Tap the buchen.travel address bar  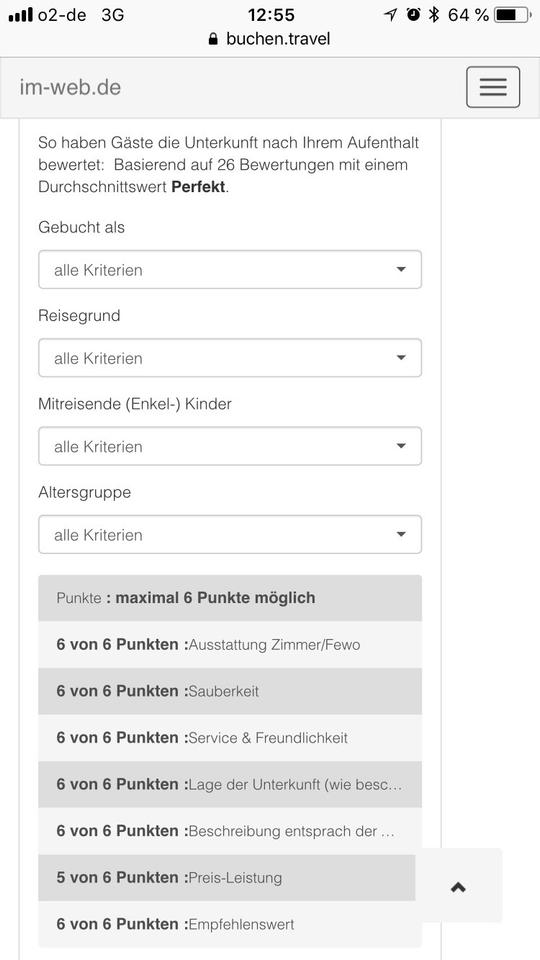[x=269, y=39]
